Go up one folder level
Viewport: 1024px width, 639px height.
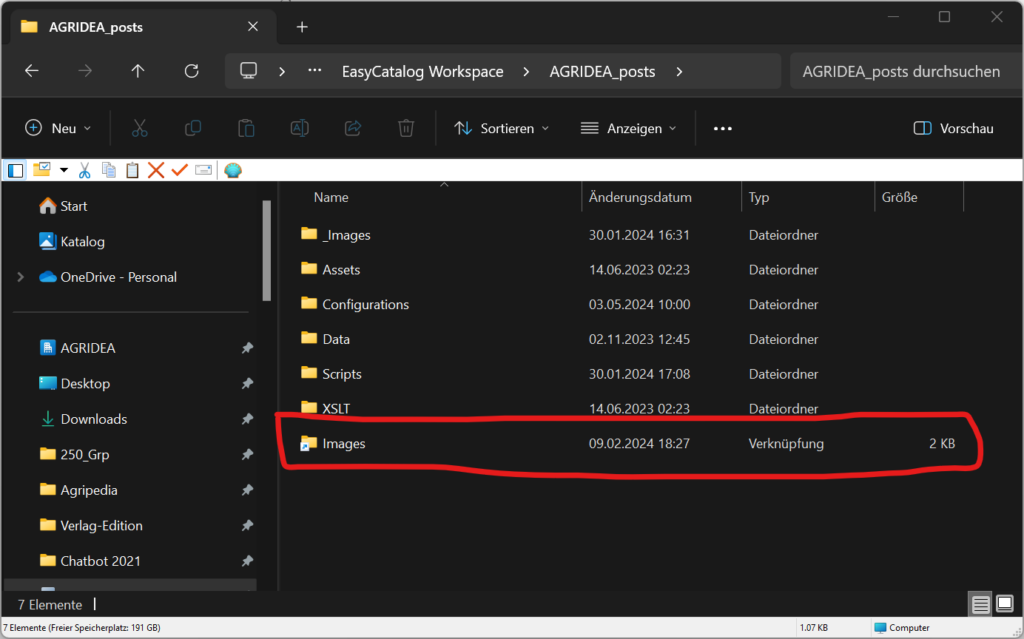pyautogui.click(x=138, y=71)
